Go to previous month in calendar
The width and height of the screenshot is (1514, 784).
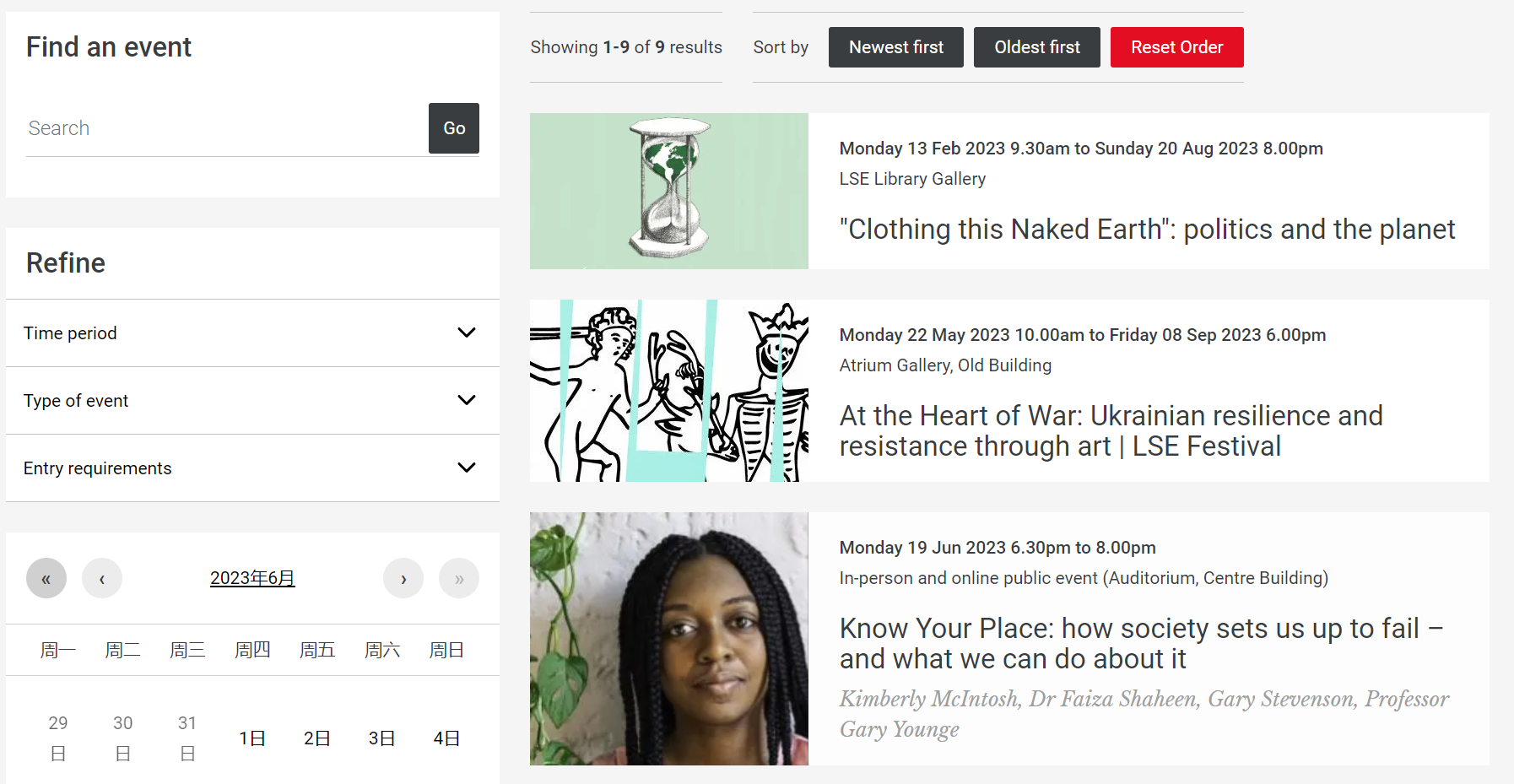tap(102, 578)
